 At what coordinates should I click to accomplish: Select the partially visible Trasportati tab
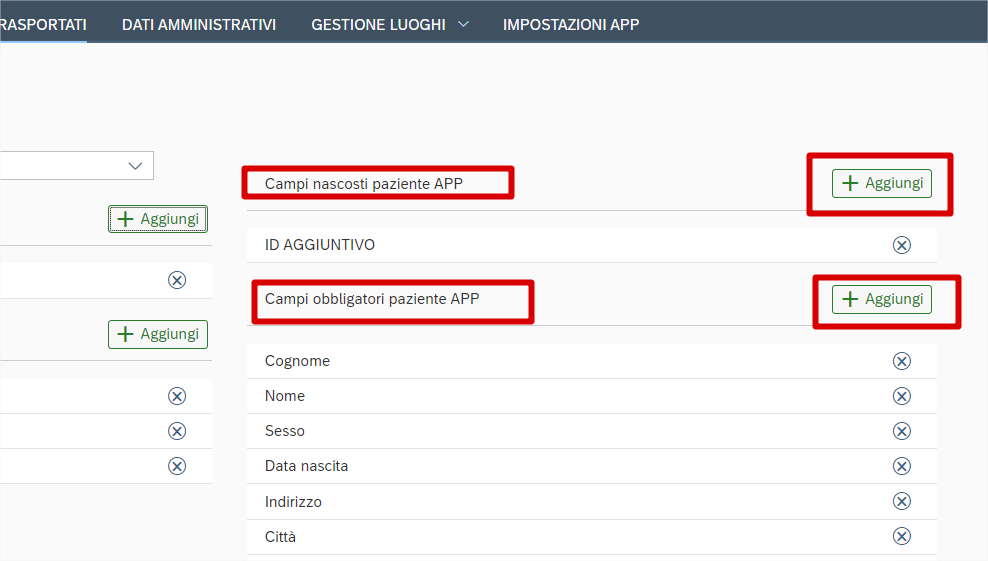[x=43, y=24]
